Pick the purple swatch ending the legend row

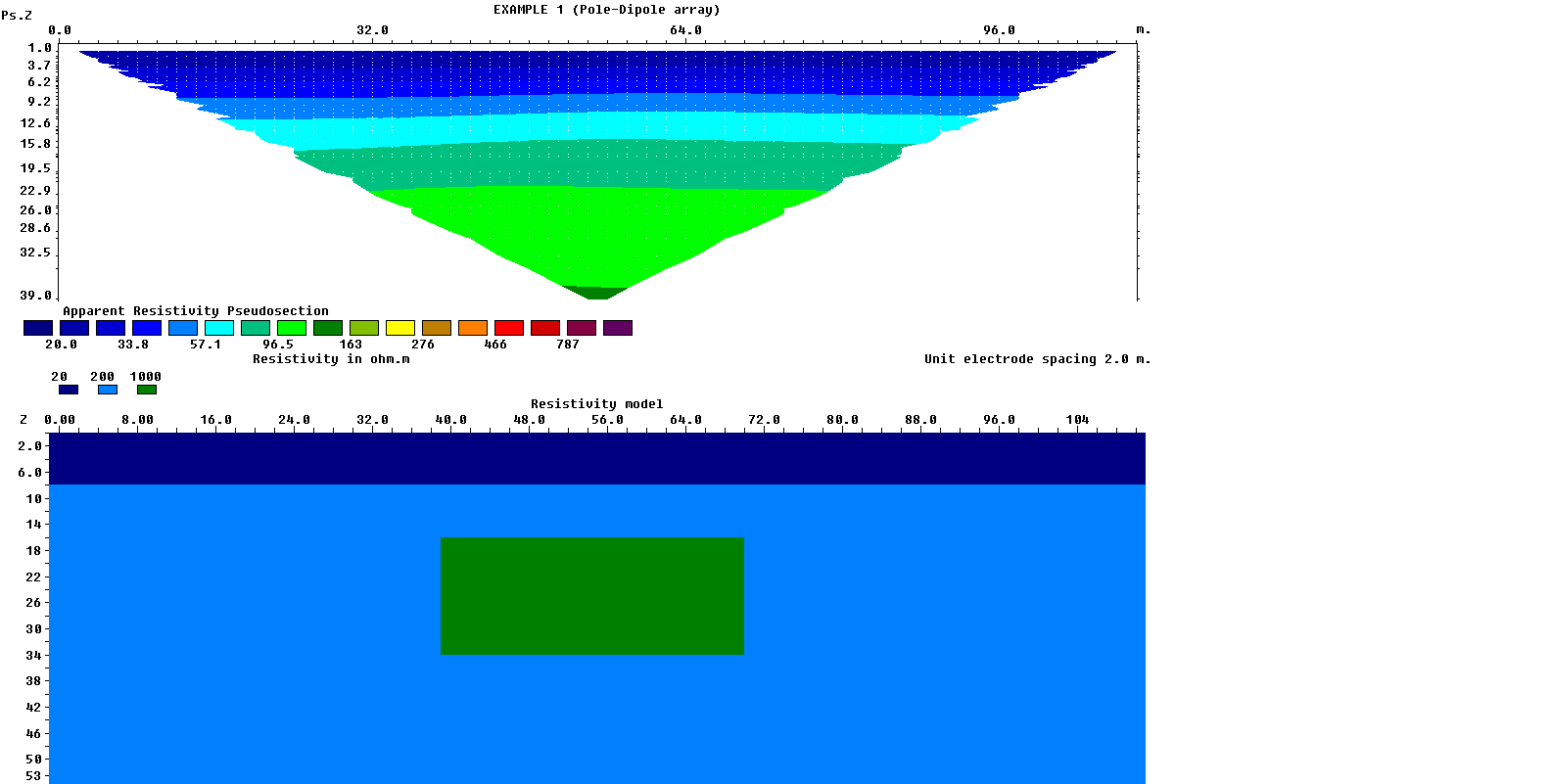tap(618, 328)
